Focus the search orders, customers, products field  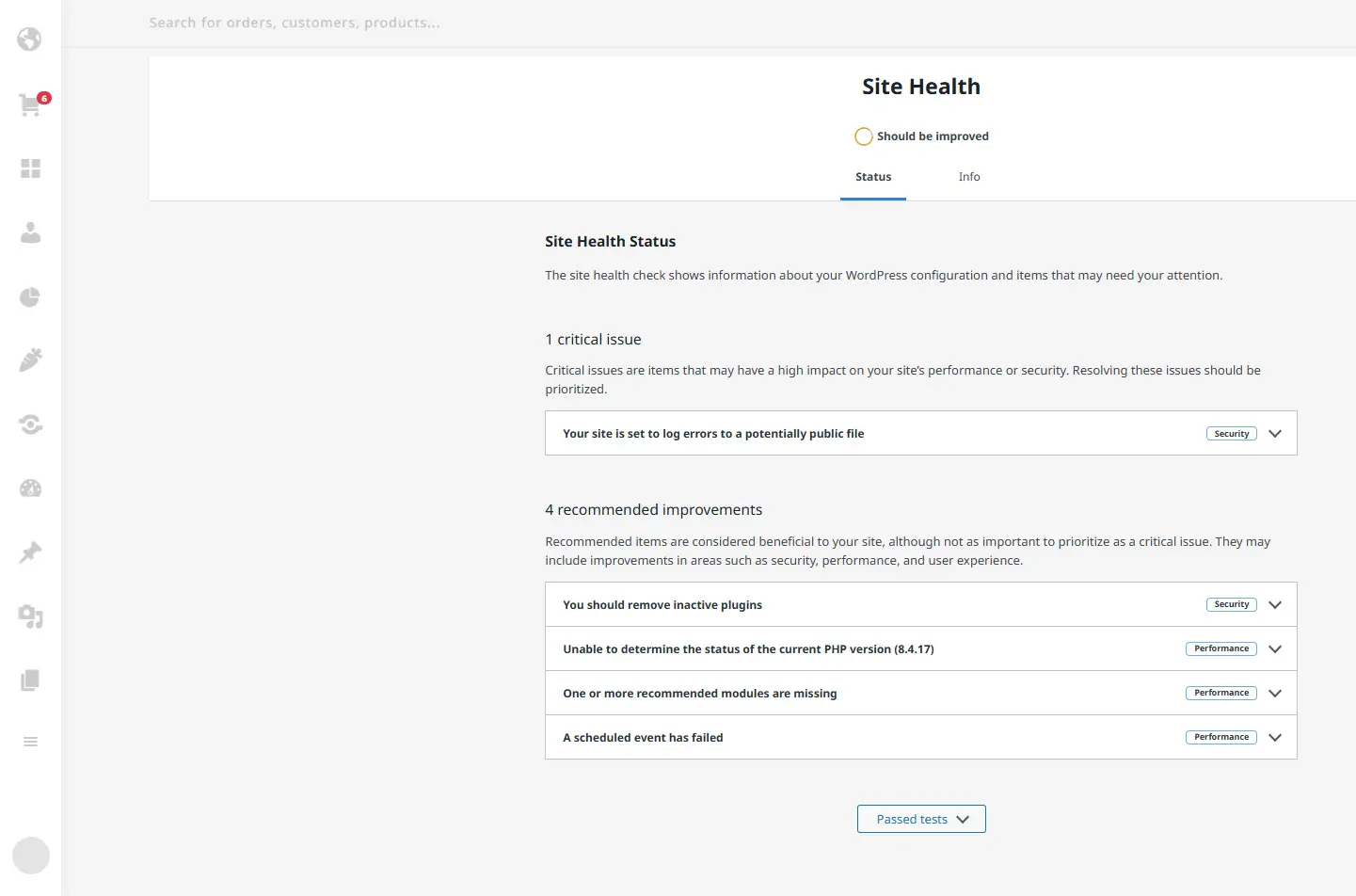(294, 23)
